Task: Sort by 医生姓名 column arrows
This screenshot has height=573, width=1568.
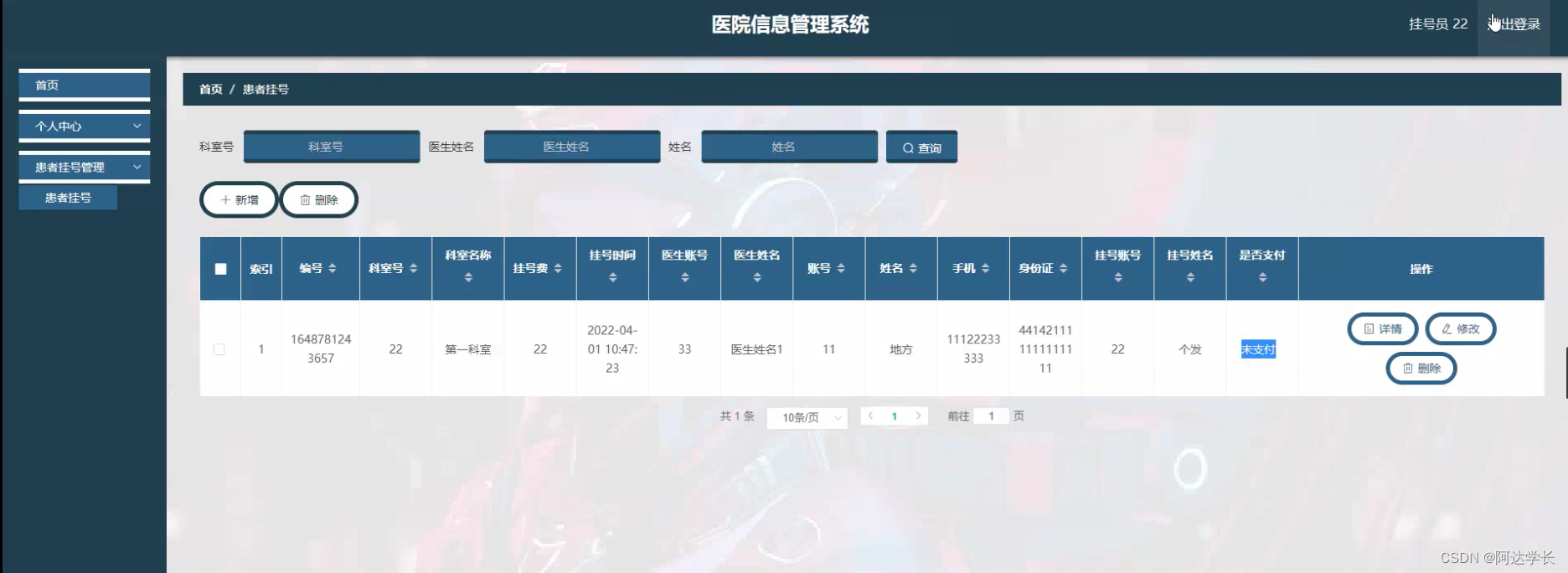Action: tap(757, 277)
